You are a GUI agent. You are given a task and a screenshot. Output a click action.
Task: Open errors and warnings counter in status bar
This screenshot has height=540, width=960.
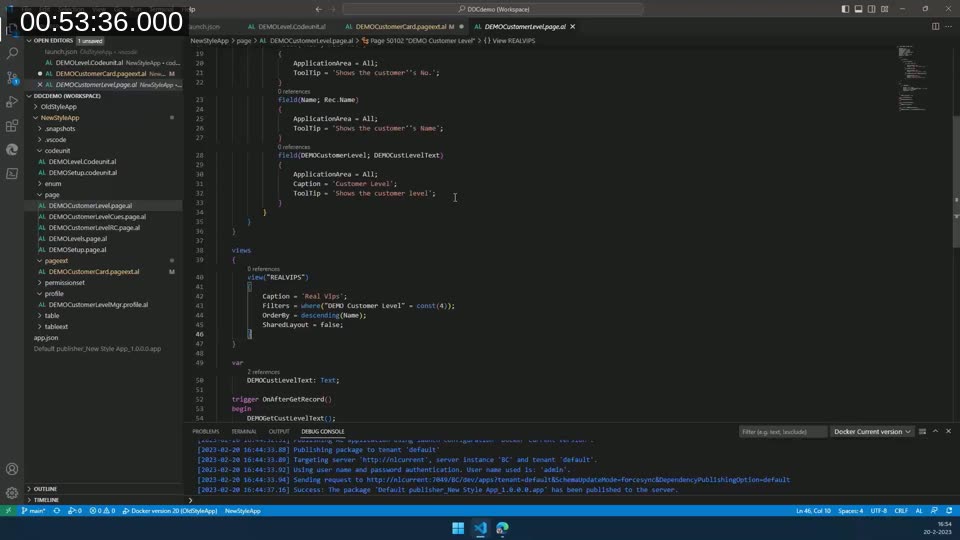coord(102,511)
